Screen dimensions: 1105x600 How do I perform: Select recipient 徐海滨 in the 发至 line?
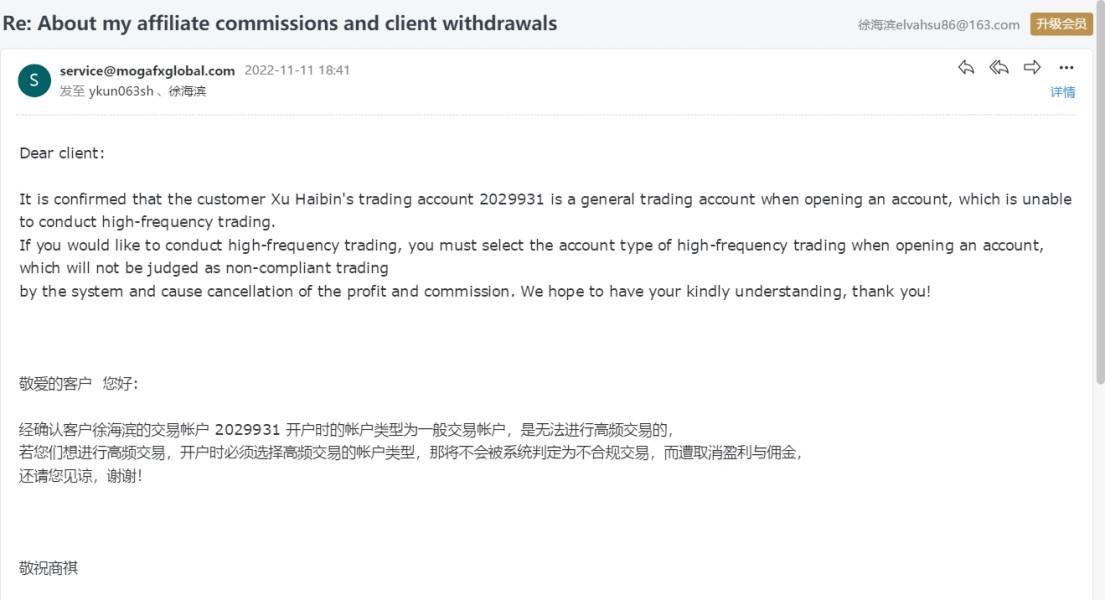(187, 91)
